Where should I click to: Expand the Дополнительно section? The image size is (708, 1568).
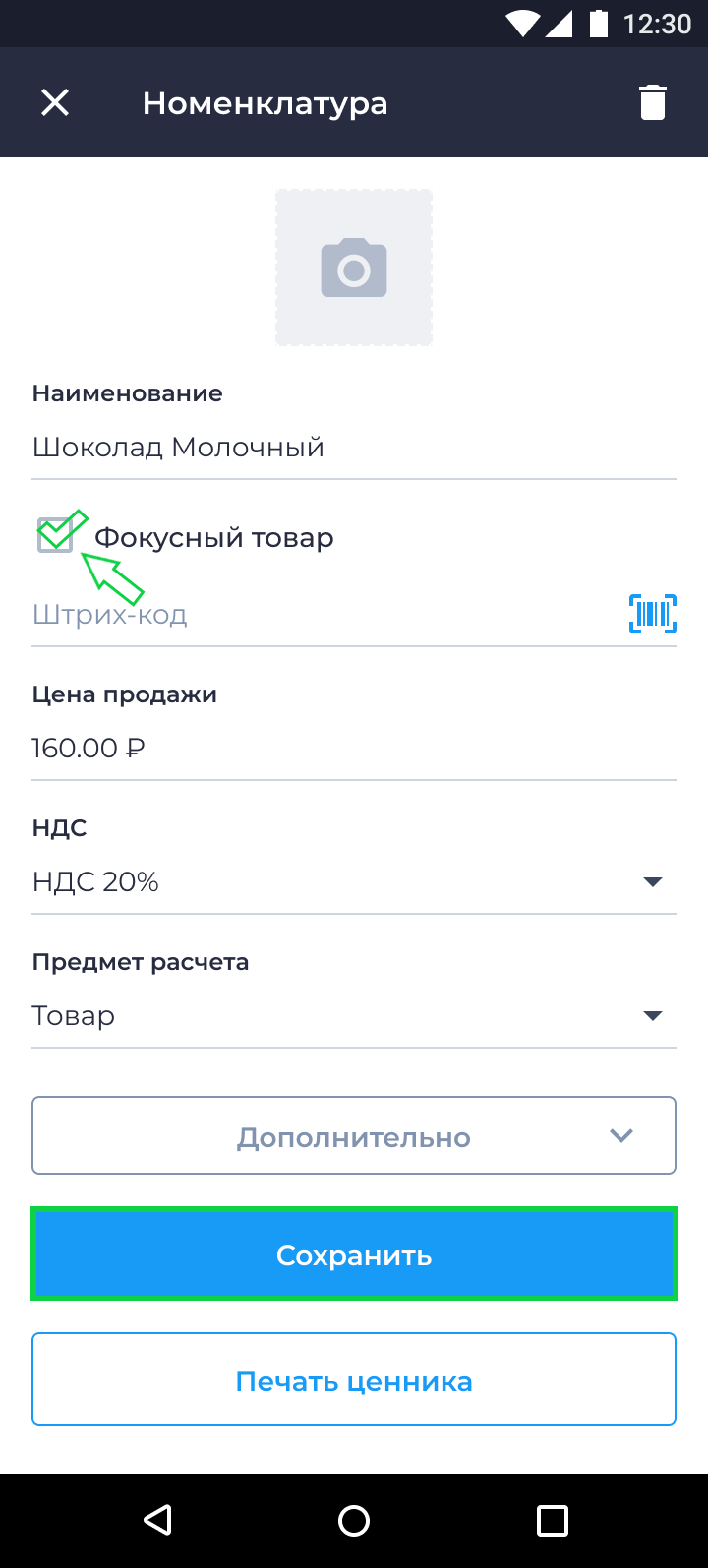pos(354,1136)
